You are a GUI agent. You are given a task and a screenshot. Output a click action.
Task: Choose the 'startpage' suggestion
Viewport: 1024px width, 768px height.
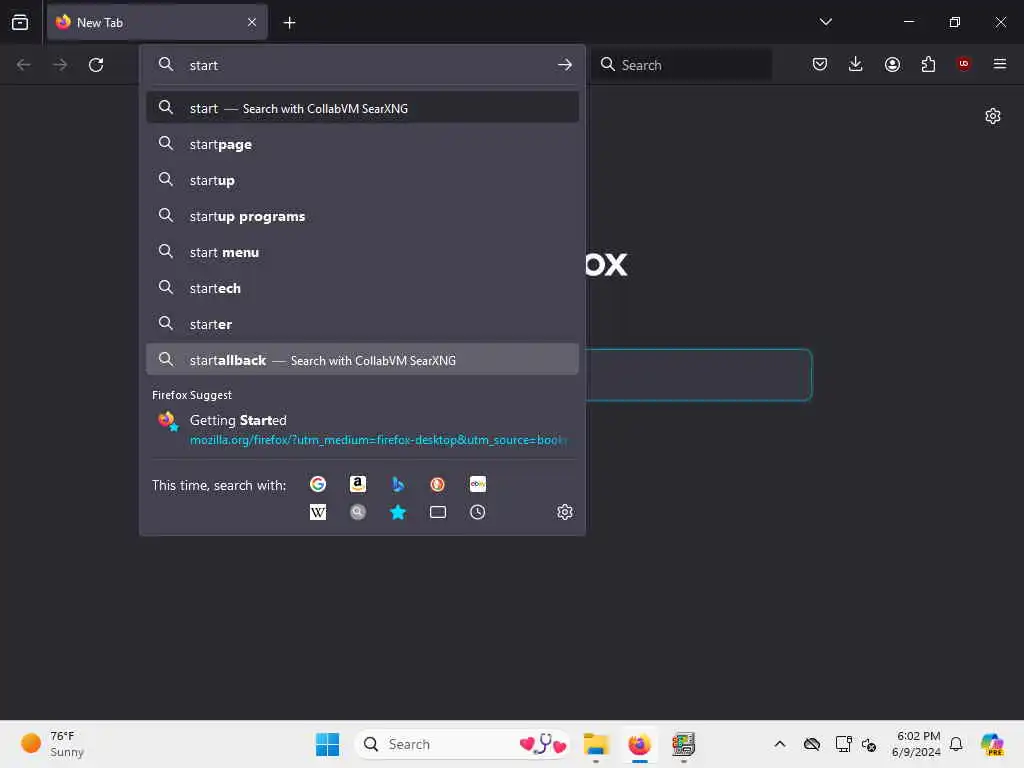tap(362, 144)
